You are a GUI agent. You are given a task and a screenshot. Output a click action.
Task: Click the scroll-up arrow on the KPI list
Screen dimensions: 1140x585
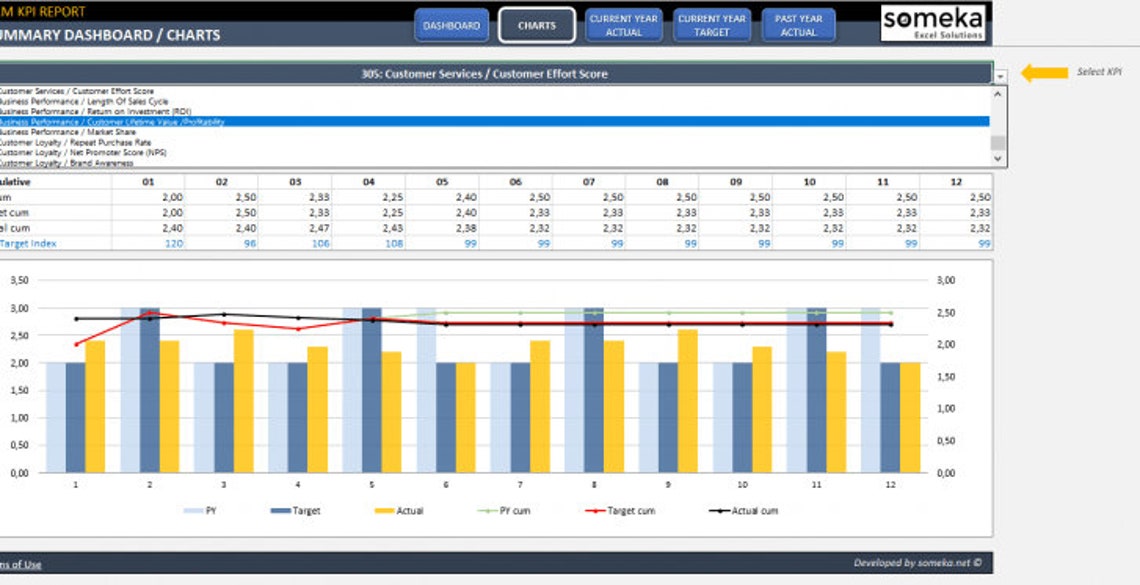click(x=998, y=92)
